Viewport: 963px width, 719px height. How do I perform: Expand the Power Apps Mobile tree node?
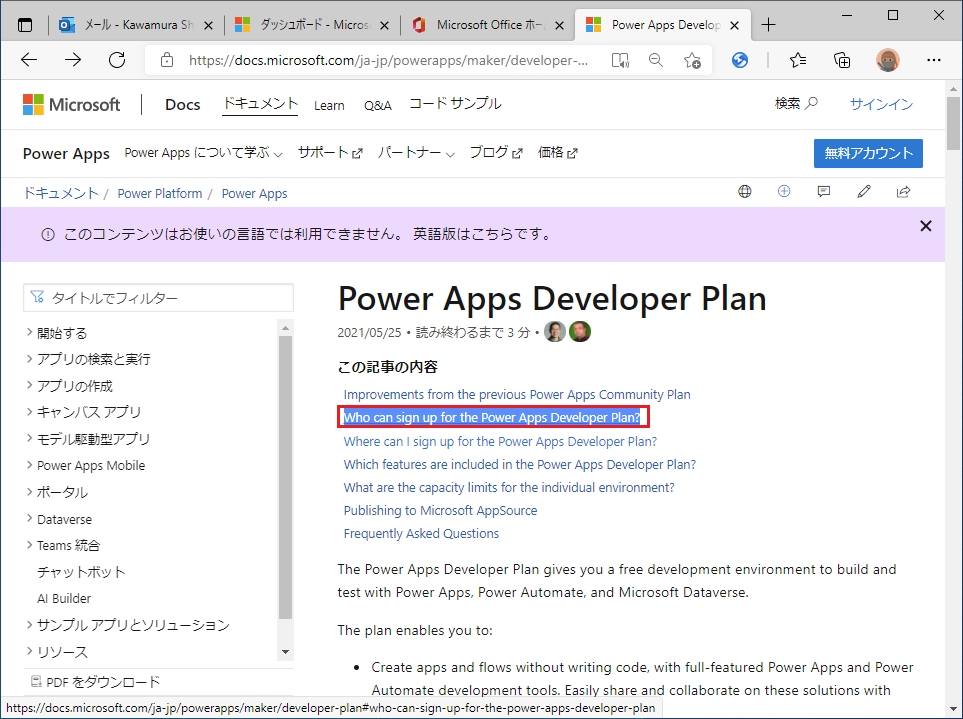[29, 465]
